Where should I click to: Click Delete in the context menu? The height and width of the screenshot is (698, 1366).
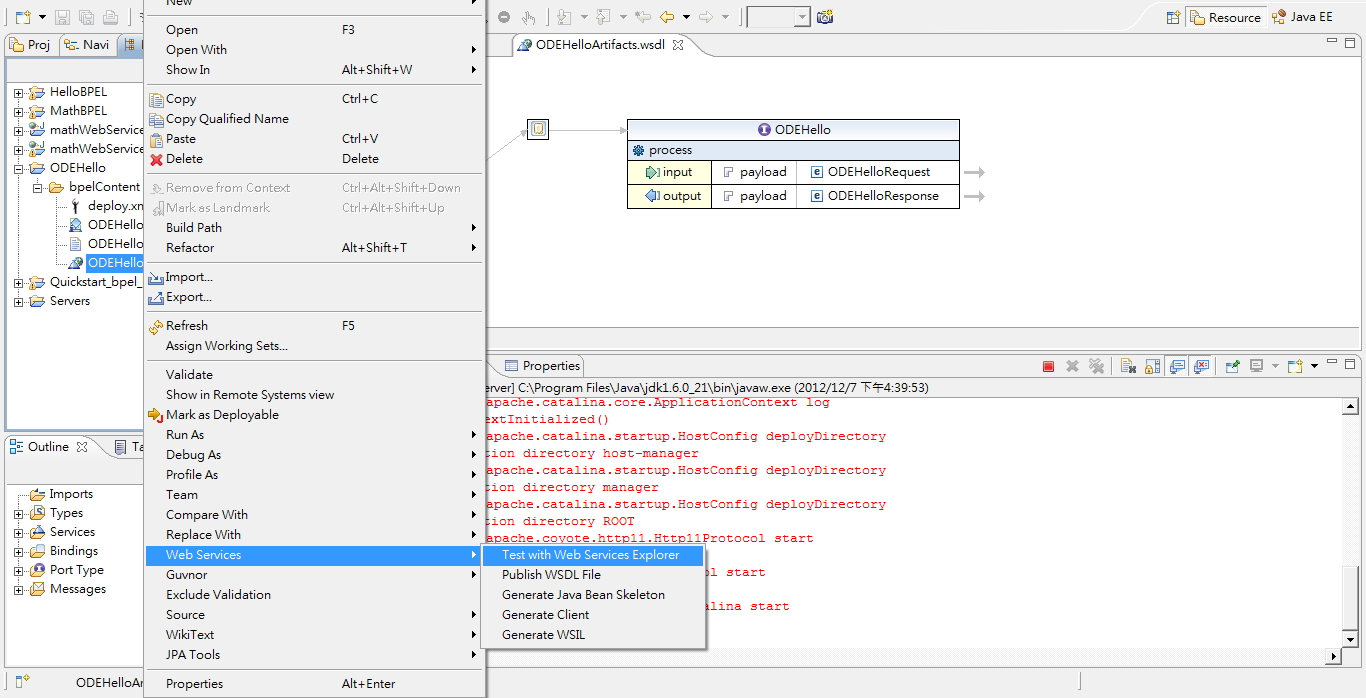click(x=315, y=159)
